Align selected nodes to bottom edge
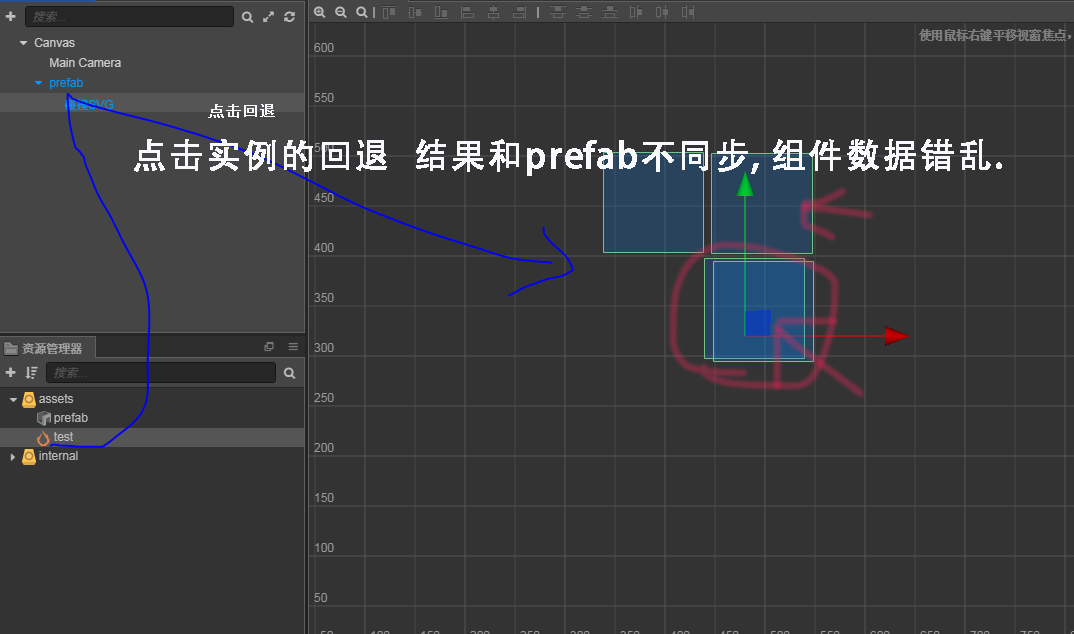 pyautogui.click(x=441, y=12)
